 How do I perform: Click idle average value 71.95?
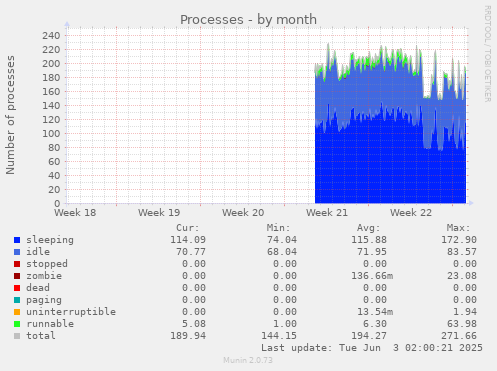[372, 252]
